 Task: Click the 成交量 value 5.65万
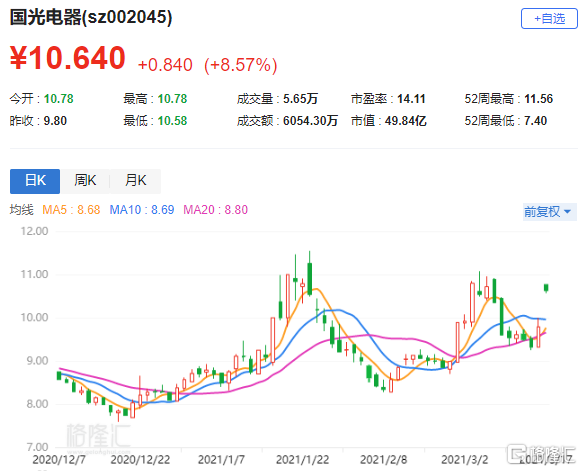point(301,99)
